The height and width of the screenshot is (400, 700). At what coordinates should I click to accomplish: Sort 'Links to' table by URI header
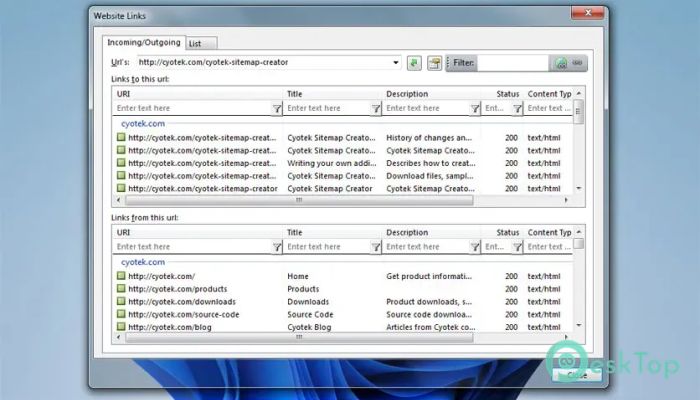pyautogui.click(x=198, y=94)
